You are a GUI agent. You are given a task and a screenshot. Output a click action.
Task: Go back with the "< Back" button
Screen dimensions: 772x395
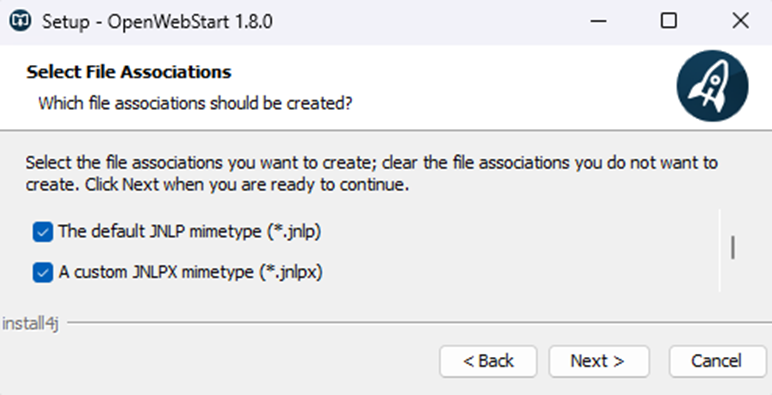click(488, 362)
